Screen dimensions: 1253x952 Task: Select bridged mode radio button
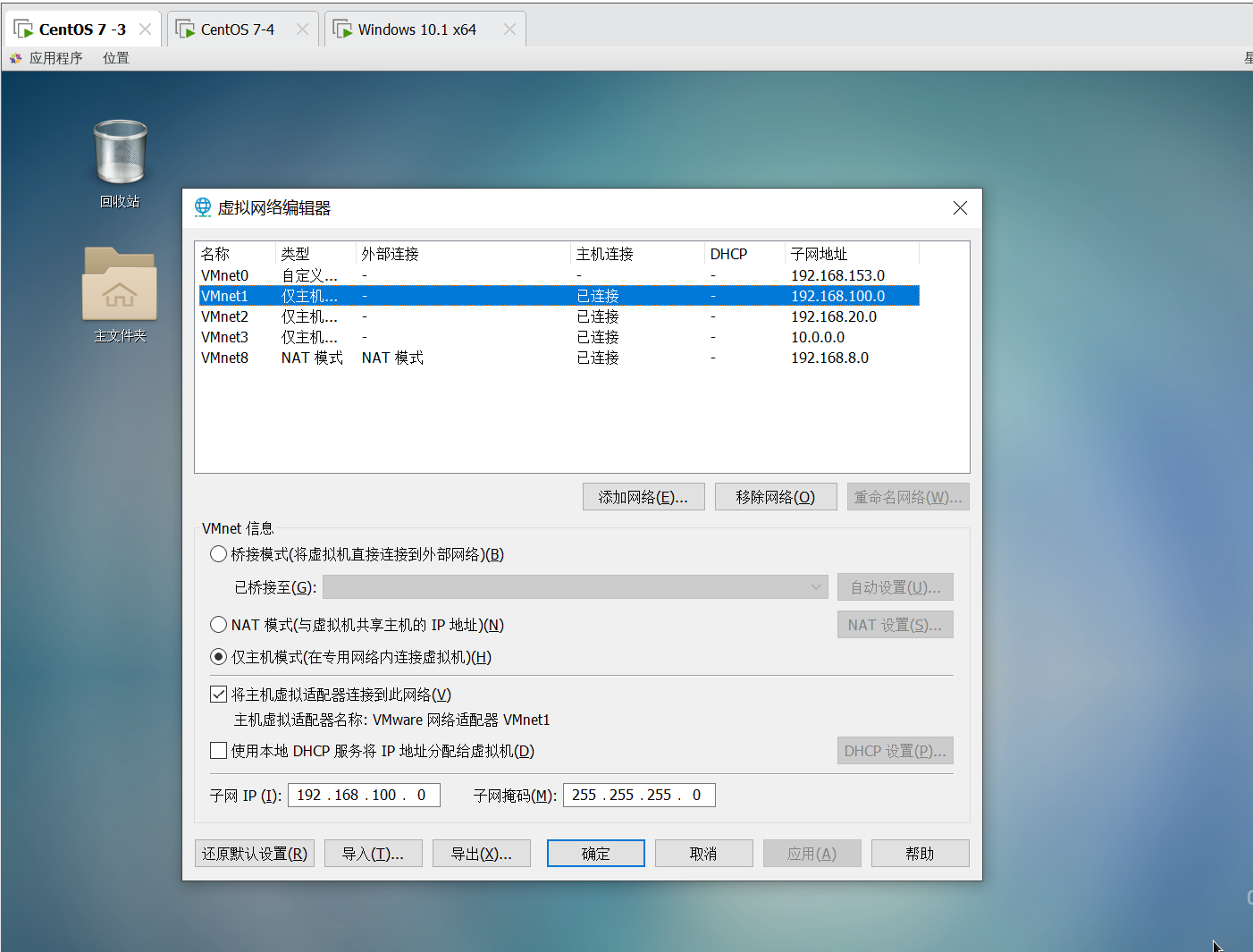218,554
